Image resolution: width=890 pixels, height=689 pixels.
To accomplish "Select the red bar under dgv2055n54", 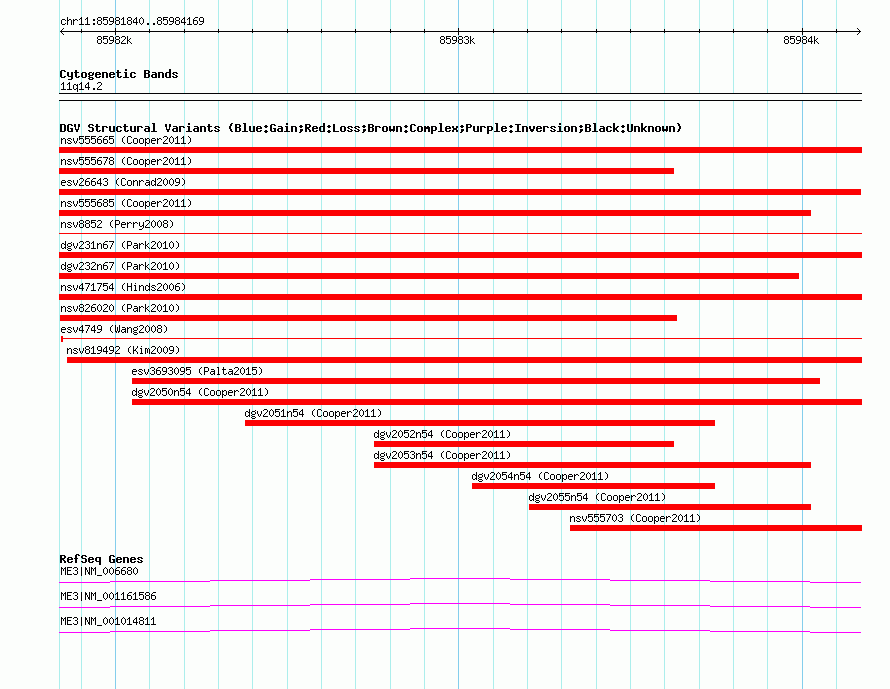I will (x=670, y=507).
